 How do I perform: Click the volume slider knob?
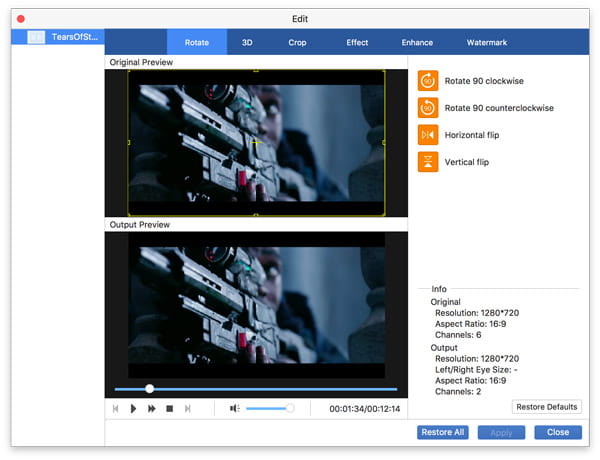[x=290, y=408]
